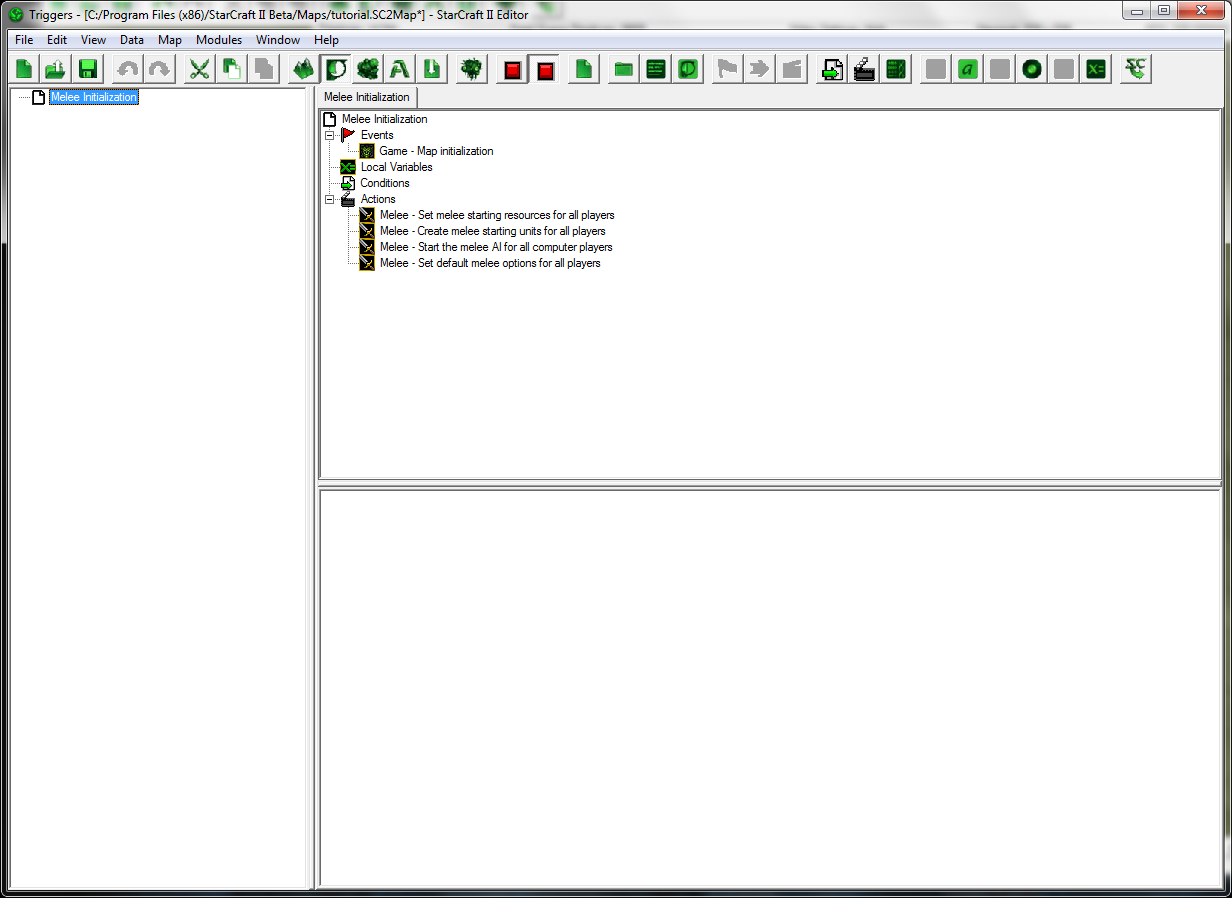This screenshot has width=1232, height=898.
Task: Click the New Folder green folder icon
Action: [624, 69]
